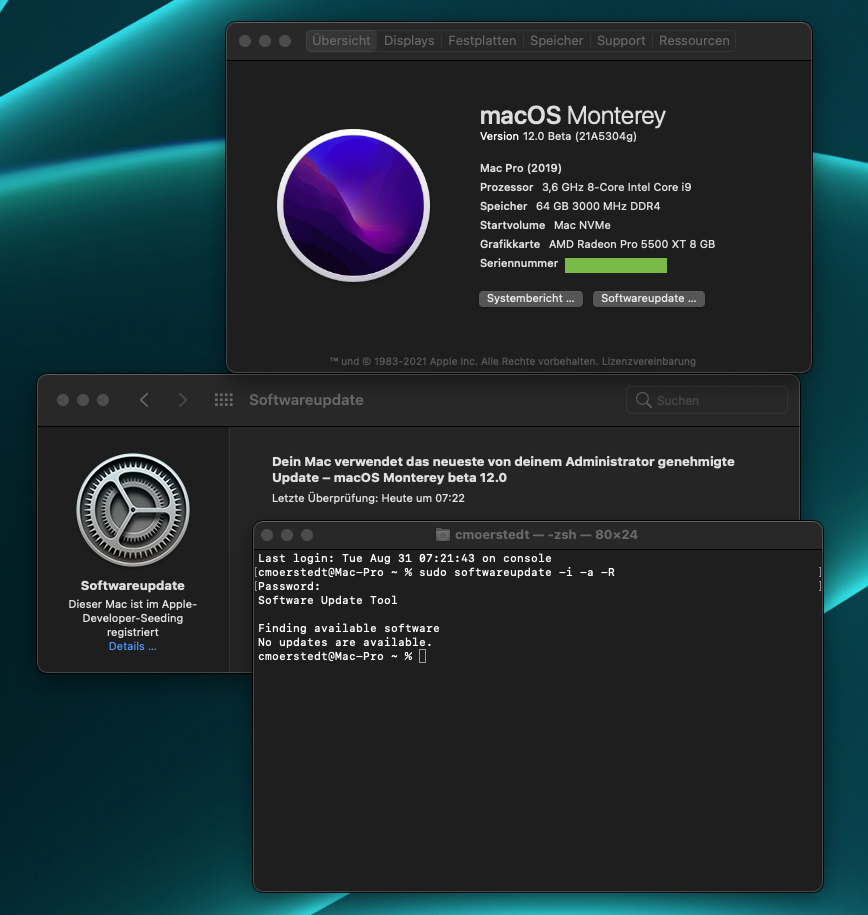This screenshot has width=868, height=915.
Task: Open the Displays tab
Action: click(x=409, y=41)
